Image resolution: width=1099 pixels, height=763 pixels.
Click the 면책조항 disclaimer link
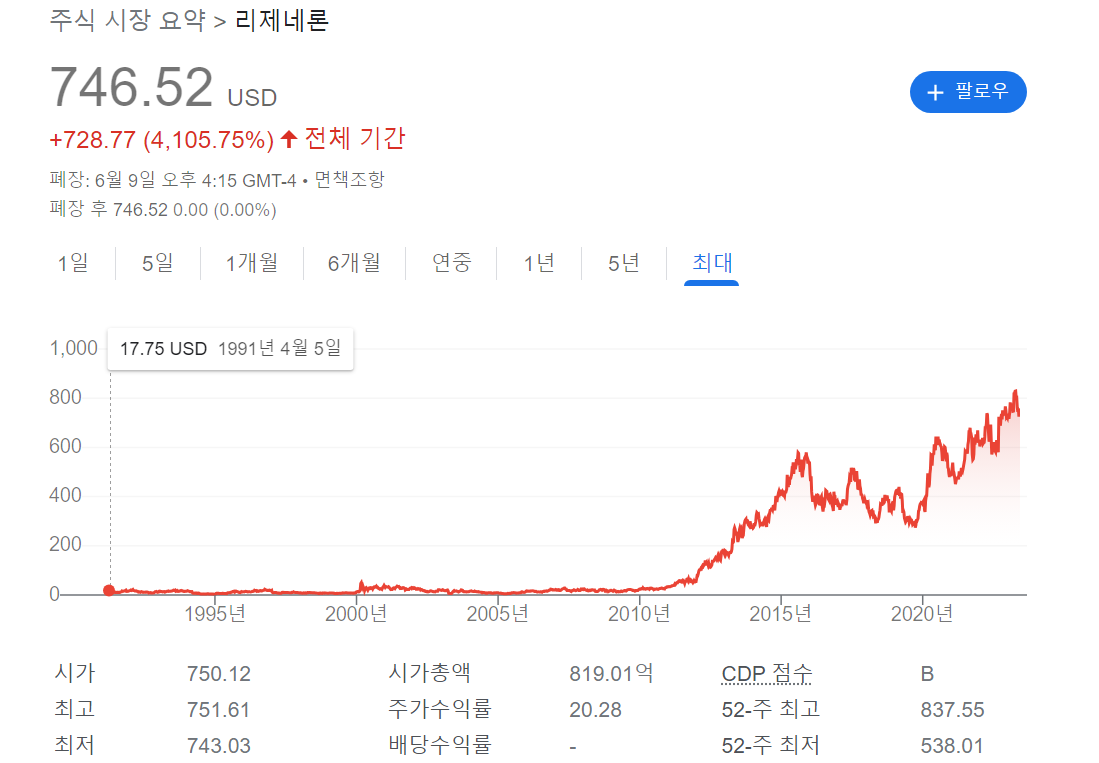click(x=349, y=180)
